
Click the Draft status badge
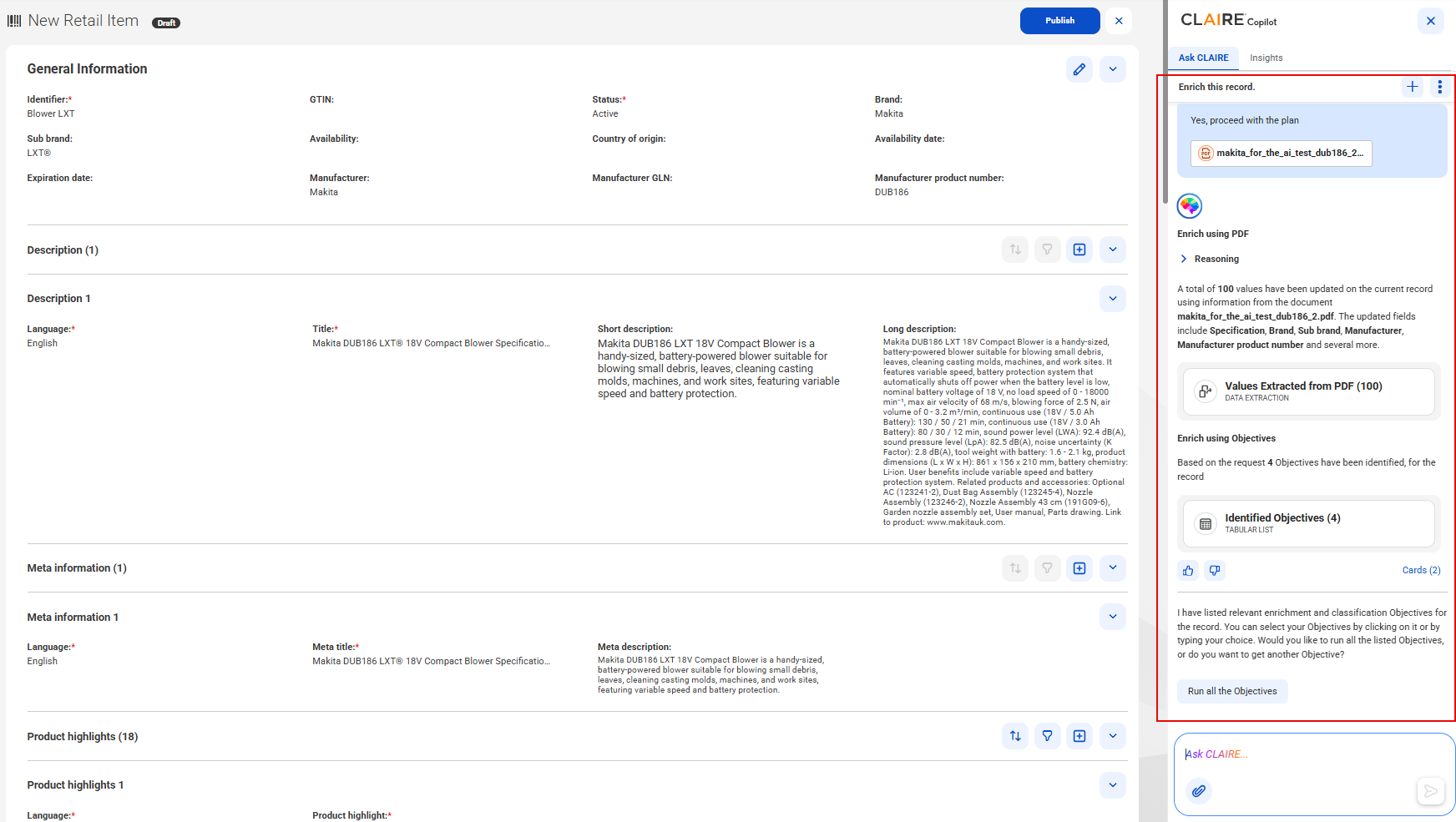coord(166,23)
